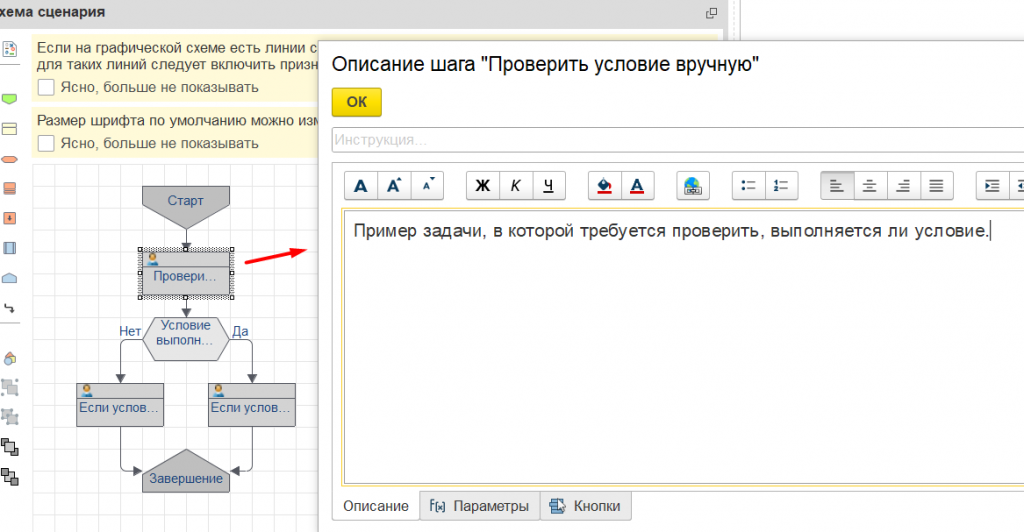Screen dimensions: 1024x532
Task: Tick the second "Ясно, больше не показывать" under font size hint
Action: [x=46, y=144]
